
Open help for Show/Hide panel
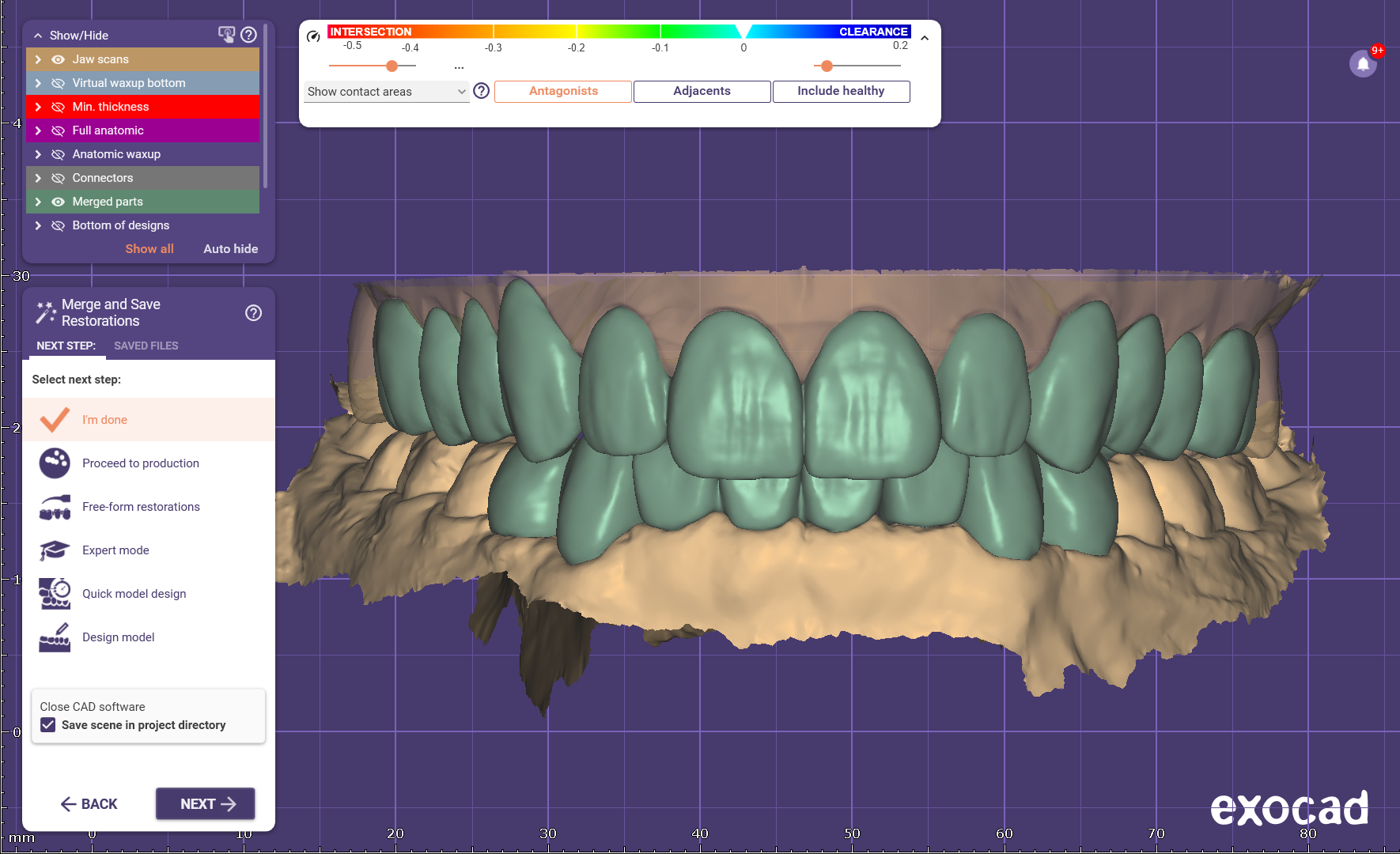[248, 35]
